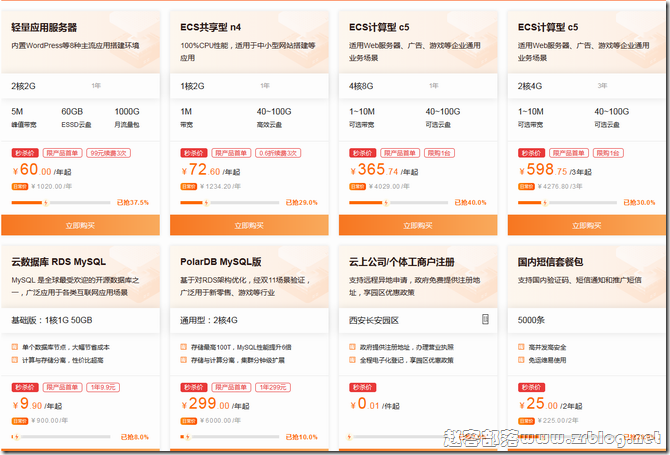Image resolution: width=670 pixels, height=455 pixels.
Task: Select the 2核4G 3年 spec option
Action: click(587, 86)
